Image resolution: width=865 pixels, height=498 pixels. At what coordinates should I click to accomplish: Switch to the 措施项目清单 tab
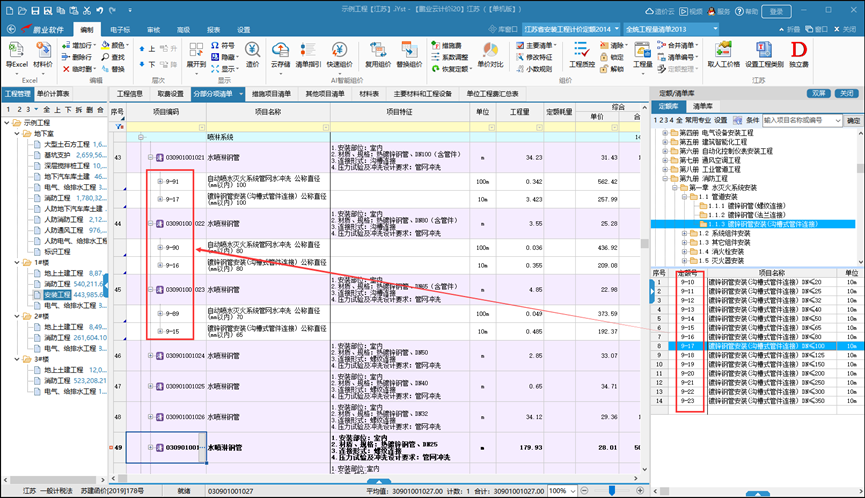click(270, 93)
